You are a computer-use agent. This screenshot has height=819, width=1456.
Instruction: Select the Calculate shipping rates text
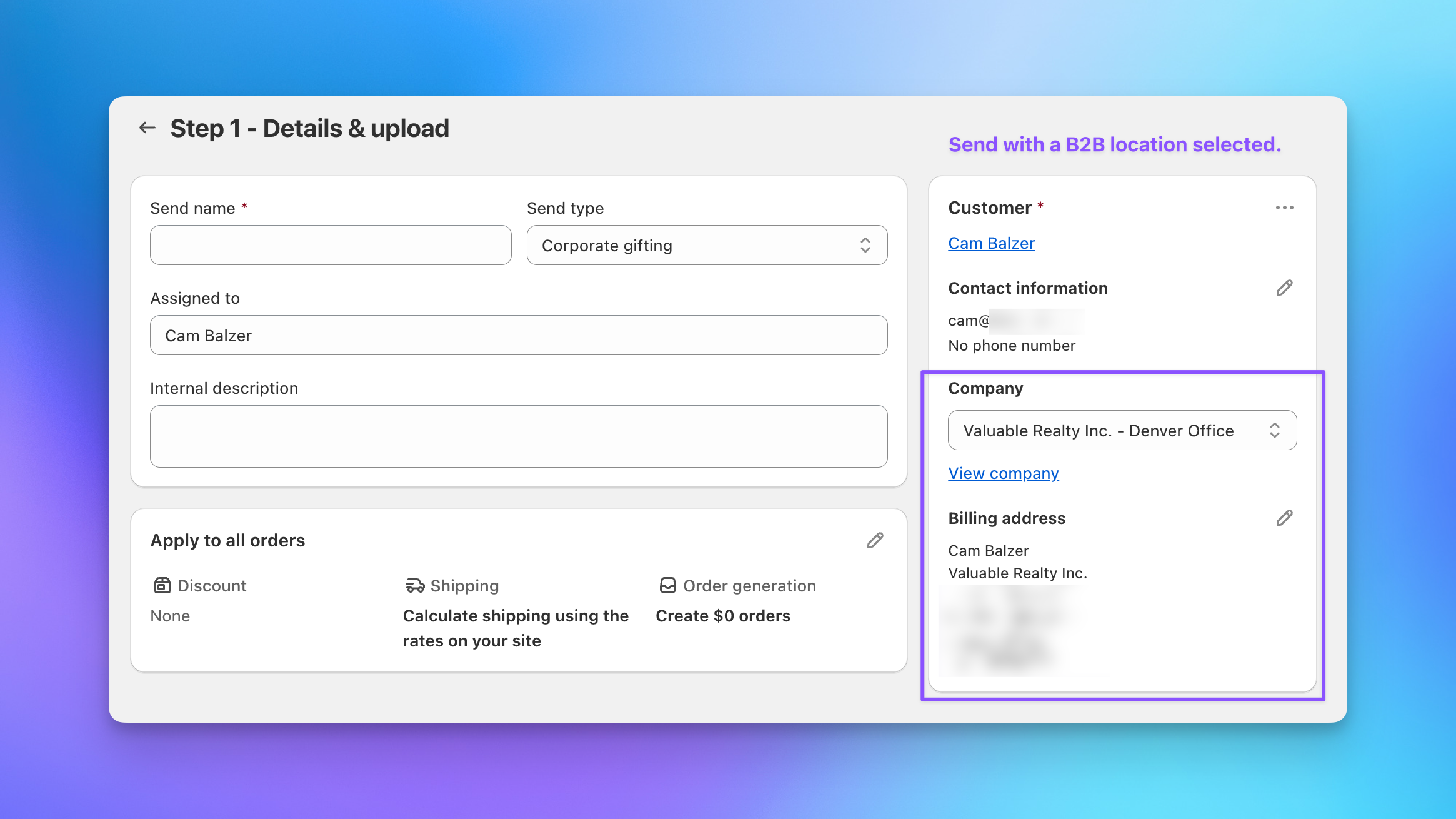[515, 628]
